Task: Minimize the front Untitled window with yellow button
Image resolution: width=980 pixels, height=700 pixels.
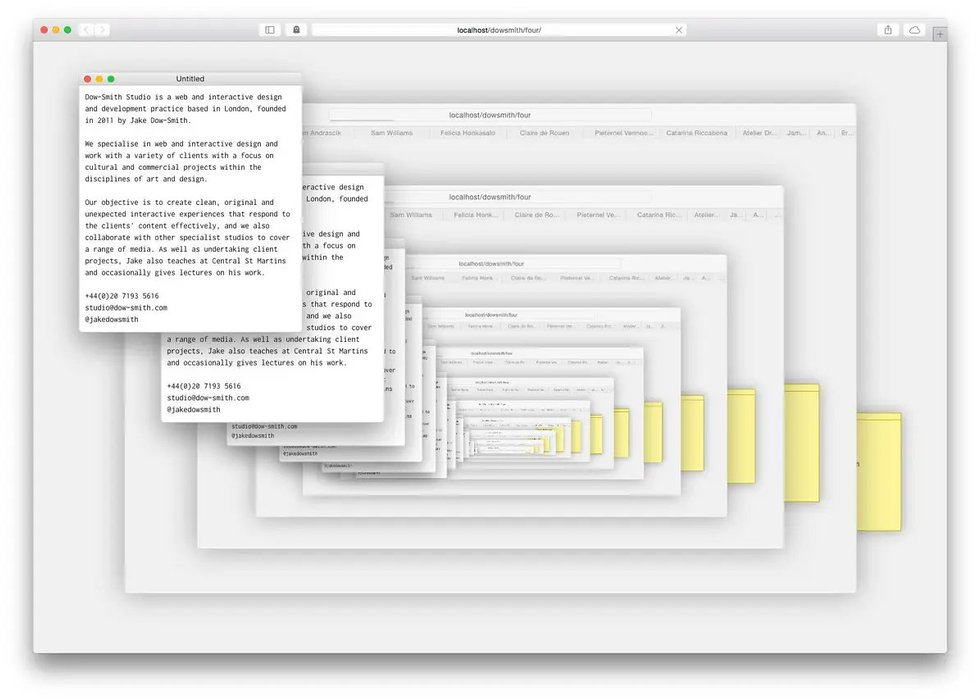Action: pyautogui.click(x=99, y=79)
